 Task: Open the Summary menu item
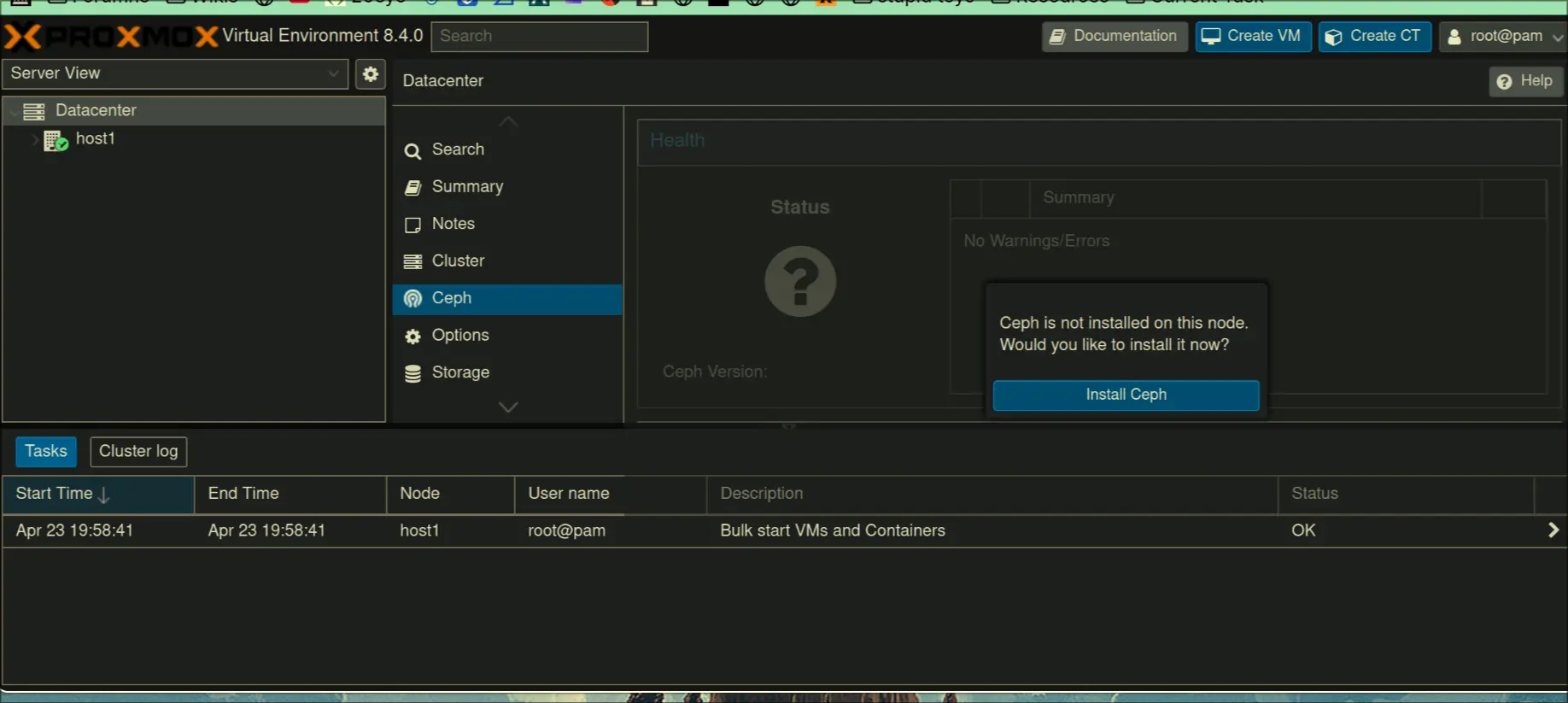tap(467, 187)
